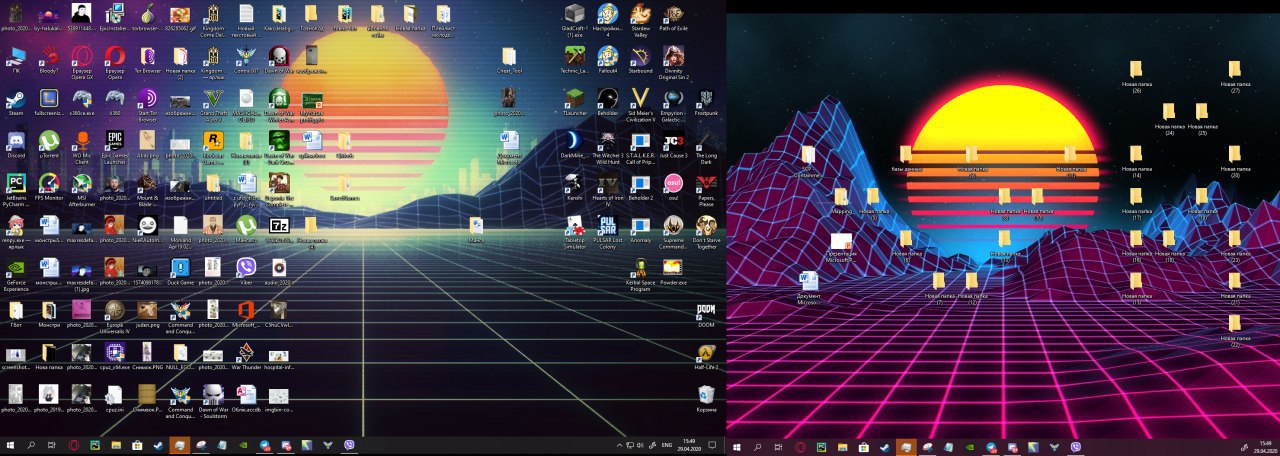Select folder Новая папка (27) on right monitor
The height and width of the screenshot is (456, 1280).
tap(1235, 75)
